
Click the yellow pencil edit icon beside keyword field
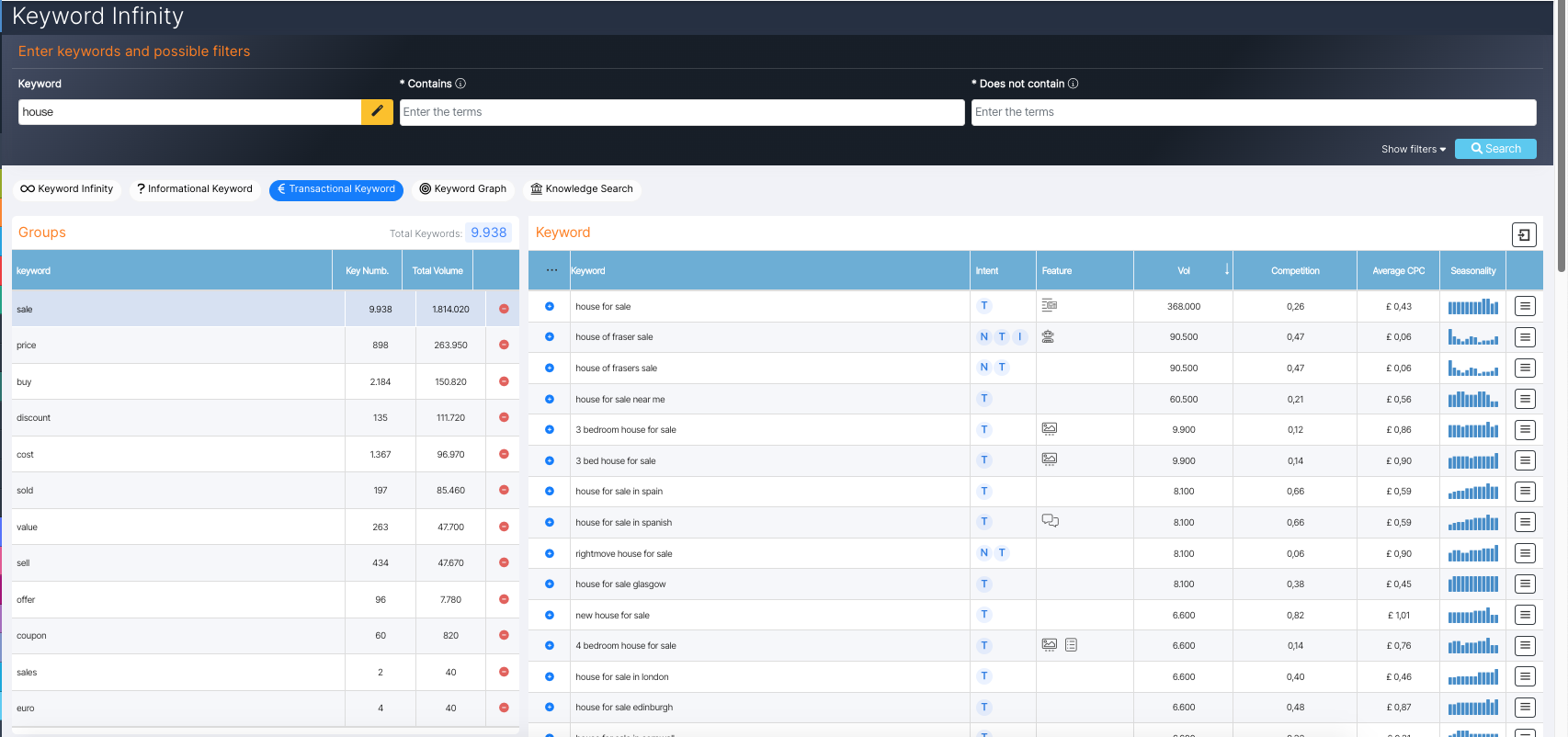tap(377, 112)
